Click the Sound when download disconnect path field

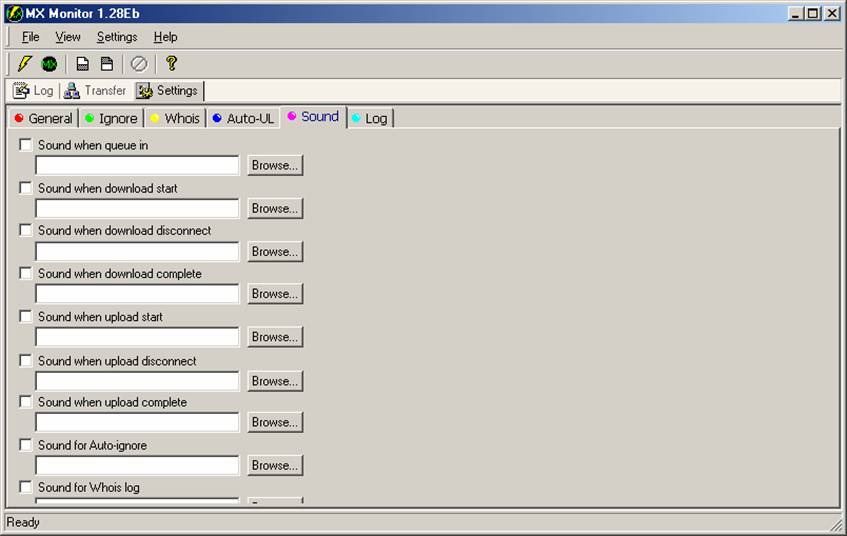click(x=137, y=251)
